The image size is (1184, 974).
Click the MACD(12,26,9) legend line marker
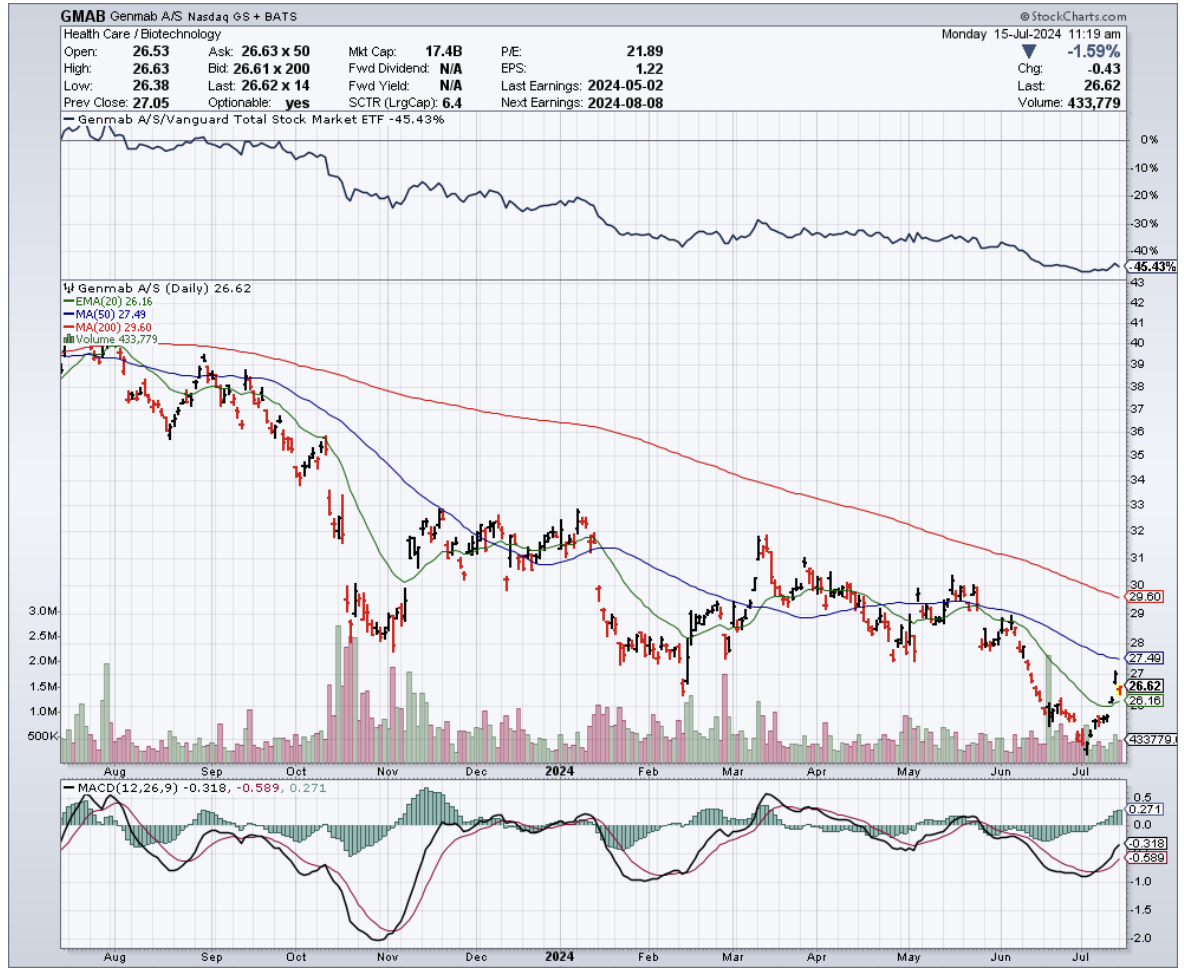[68, 788]
